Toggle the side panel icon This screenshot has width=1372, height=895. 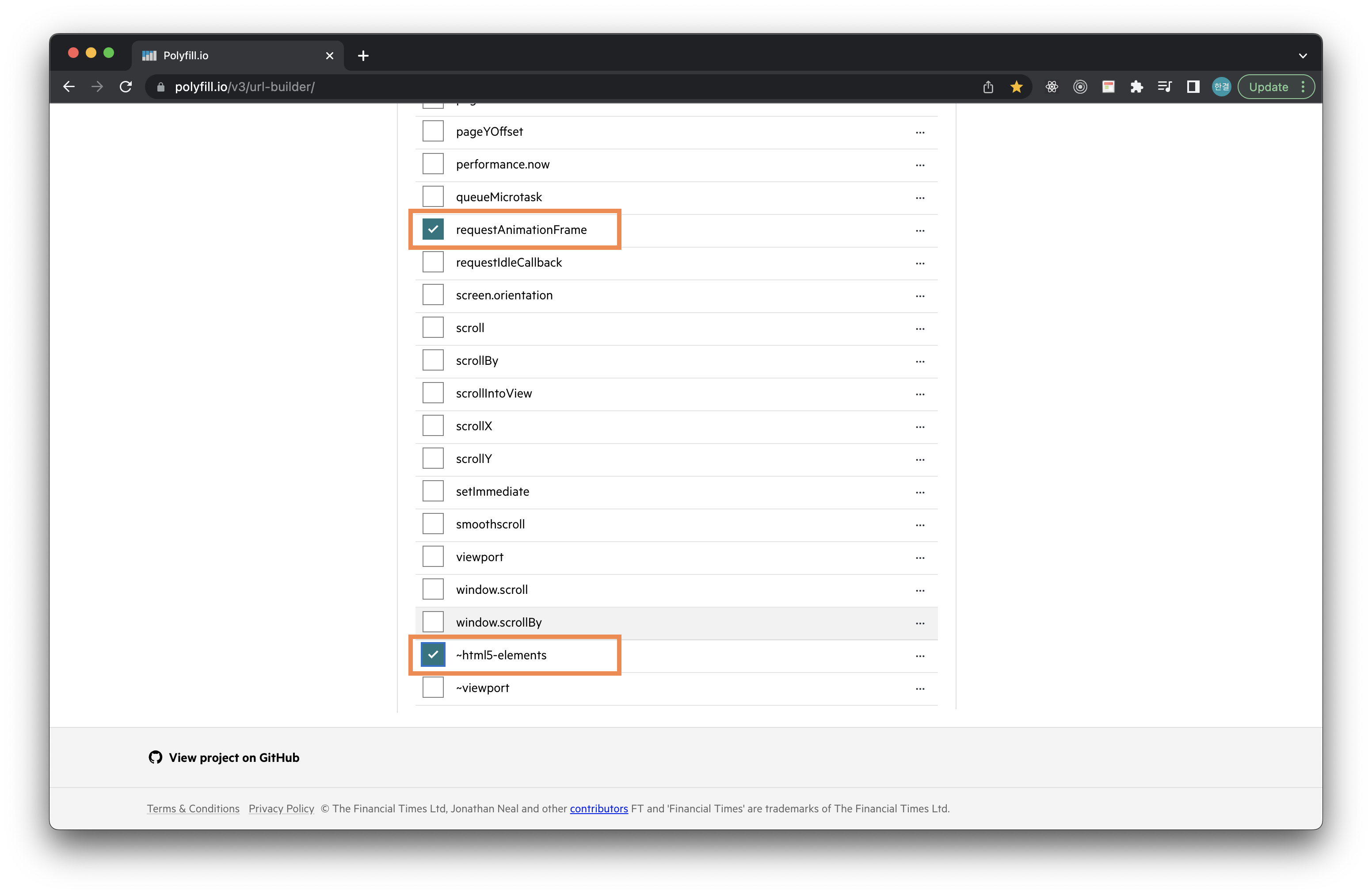1193,87
